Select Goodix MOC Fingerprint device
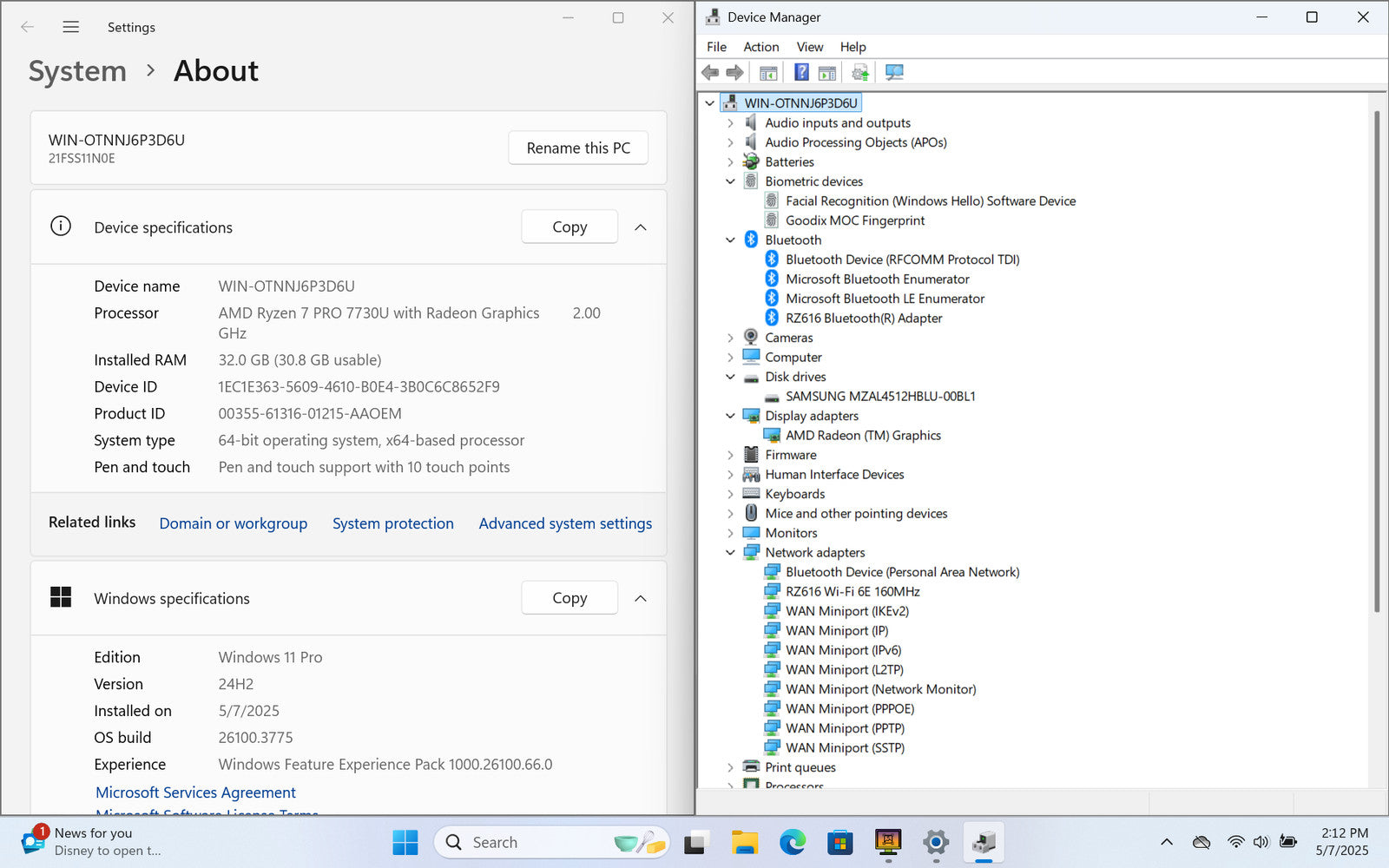Viewport: 1389px width, 868px height. click(x=855, y=220)
